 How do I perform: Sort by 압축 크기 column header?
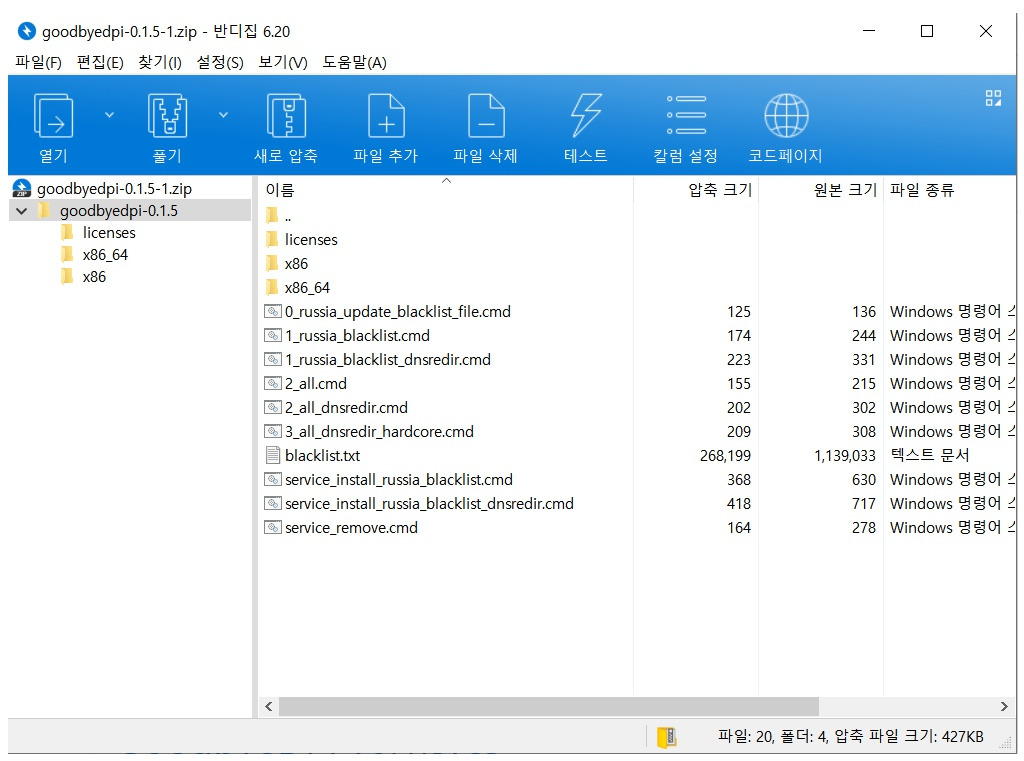719,190
